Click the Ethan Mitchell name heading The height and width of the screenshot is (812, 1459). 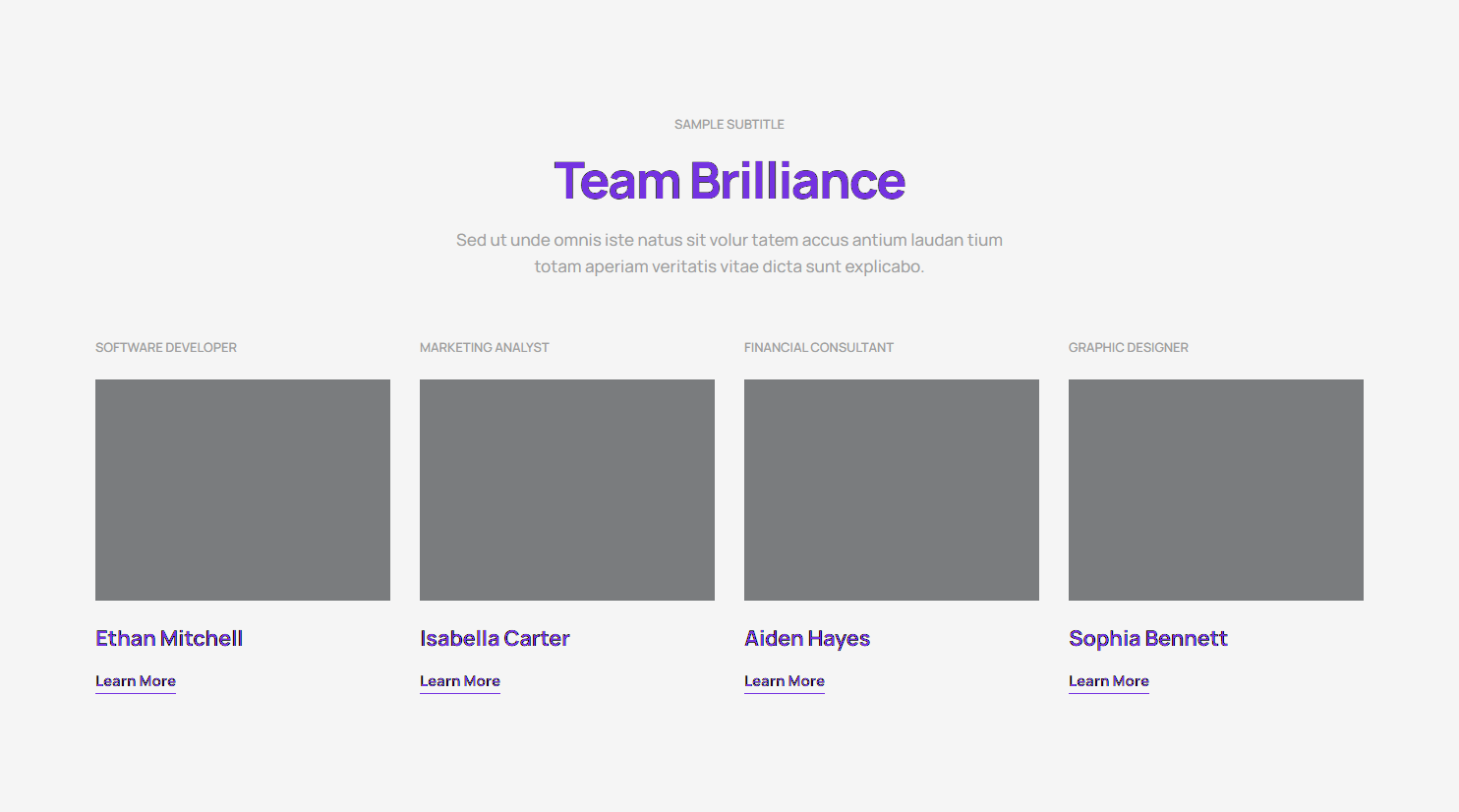(169, 639)
